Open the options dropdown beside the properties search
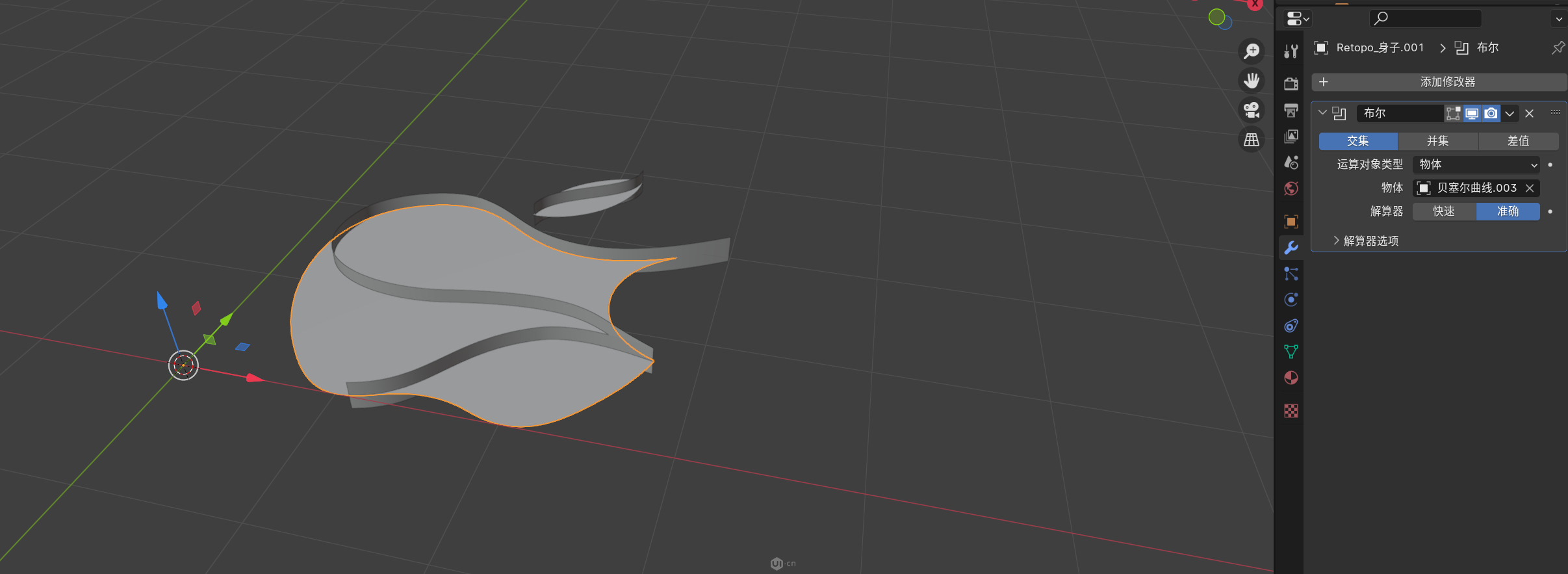 [x=1559, y=19]
